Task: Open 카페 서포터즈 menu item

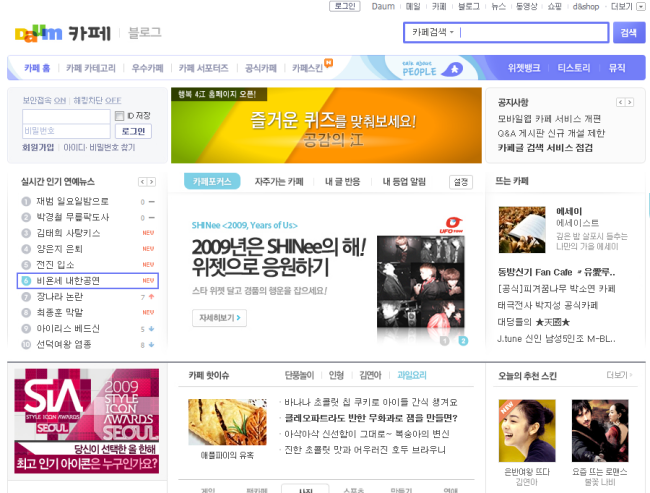Action: click(204, 68)
